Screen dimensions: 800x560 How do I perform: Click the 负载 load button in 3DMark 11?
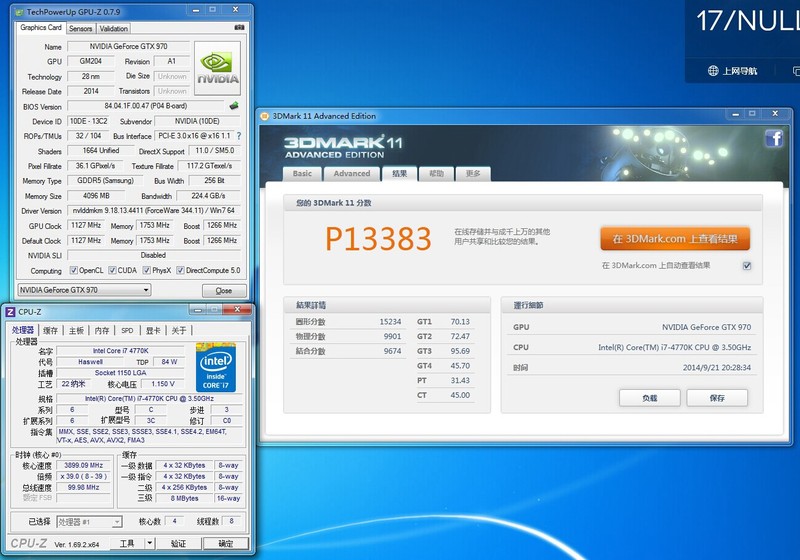point(649,398)
